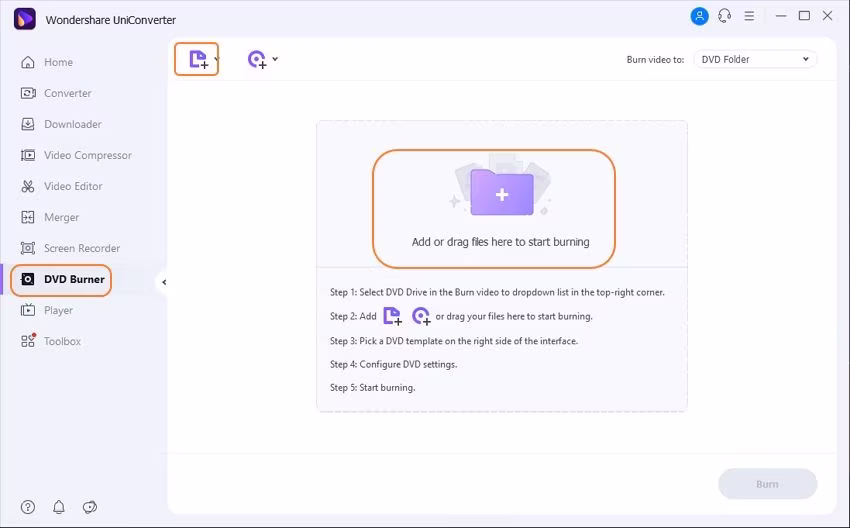Open the hamburger menu in title bar
The height and width of the screenshot is (528, 850).
pos(749,16)
